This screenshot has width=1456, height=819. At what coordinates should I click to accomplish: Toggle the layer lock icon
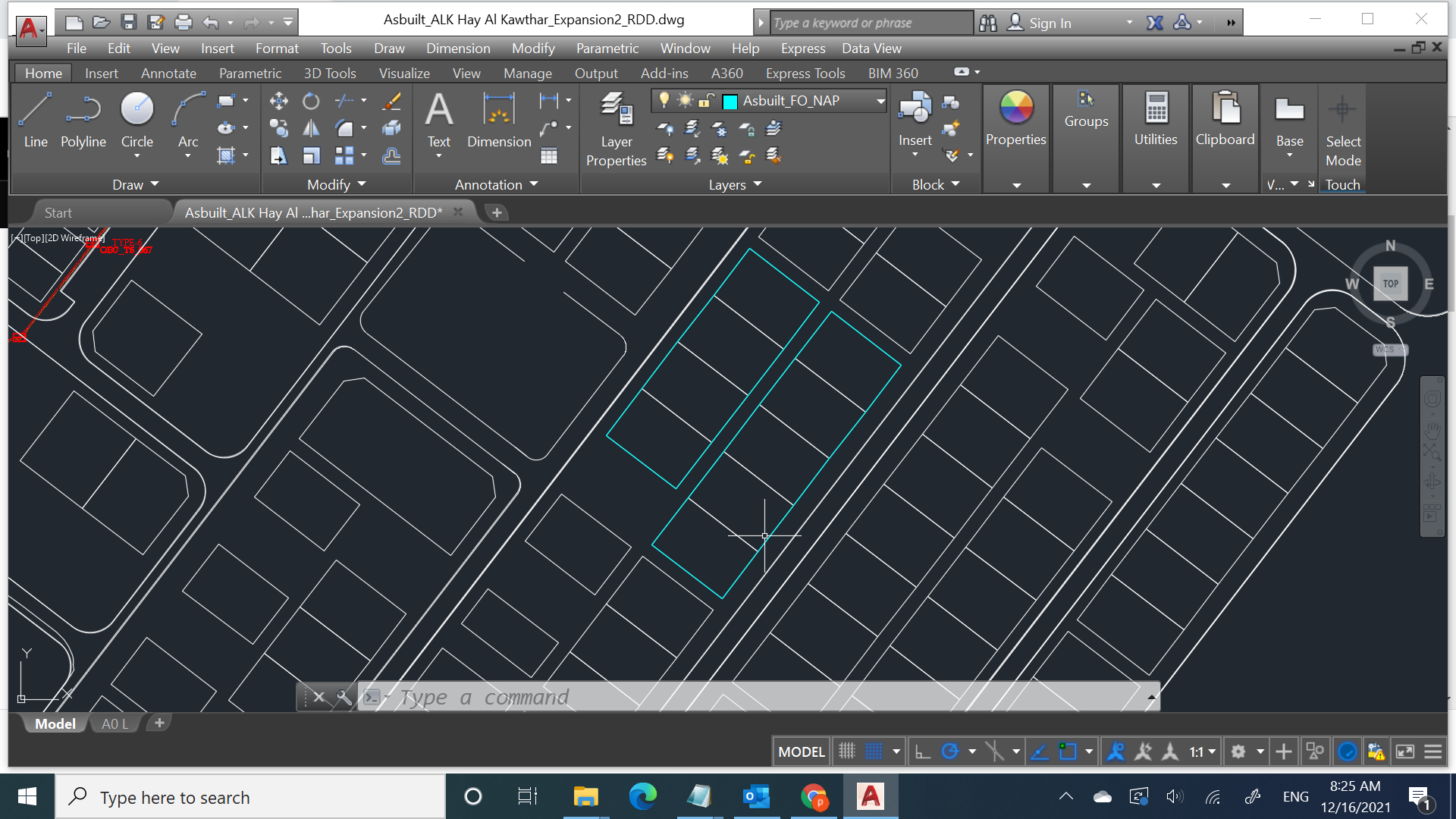coord(705,100)
